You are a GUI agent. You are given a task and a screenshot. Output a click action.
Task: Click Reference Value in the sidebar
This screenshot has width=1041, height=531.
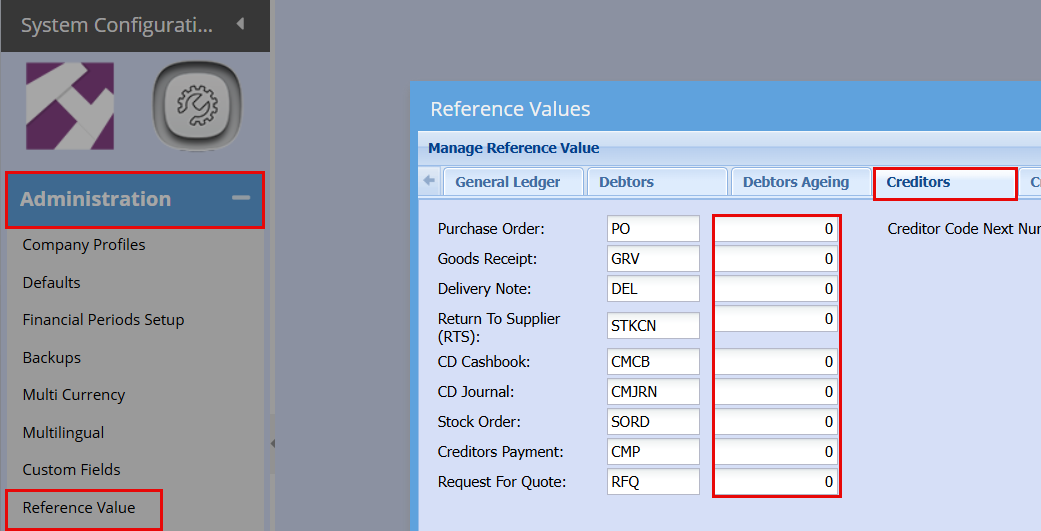point(79,507)
